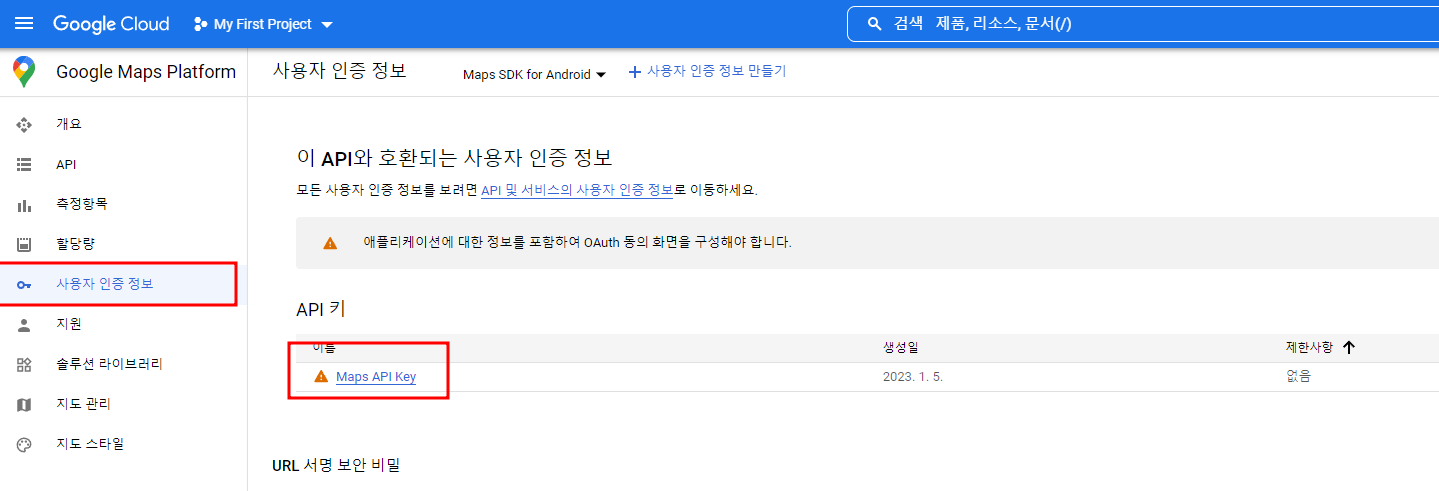This screenshot has width=1439, height=491.
Task: Click the 개요 overview icon
Action: pos(25,124)
